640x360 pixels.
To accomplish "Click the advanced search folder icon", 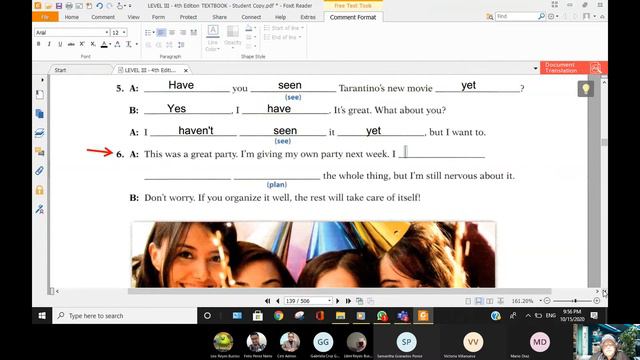I will click(x=490, y=17).
